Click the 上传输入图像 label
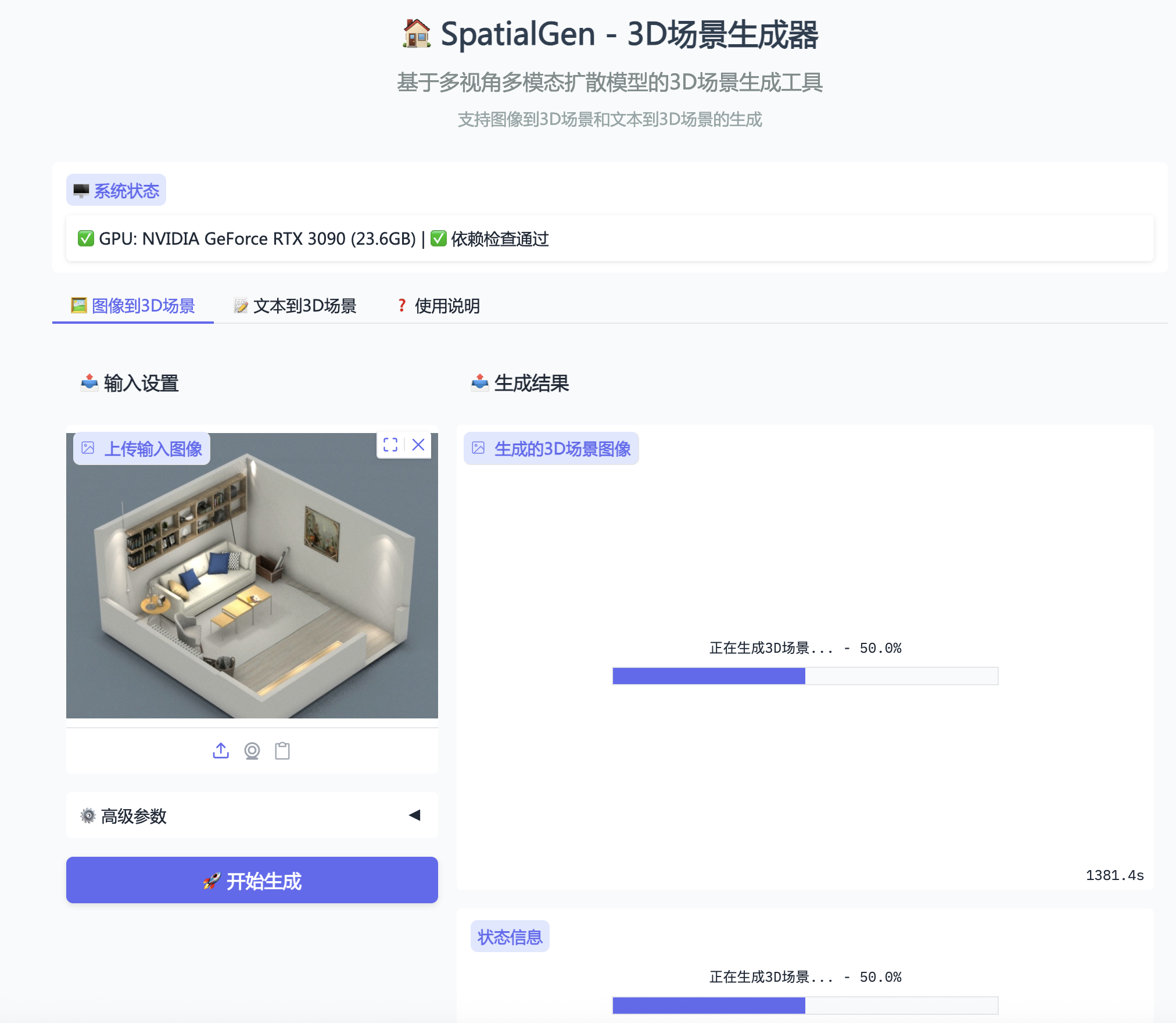This screenshot has height=1023, width=1176. 142,449
